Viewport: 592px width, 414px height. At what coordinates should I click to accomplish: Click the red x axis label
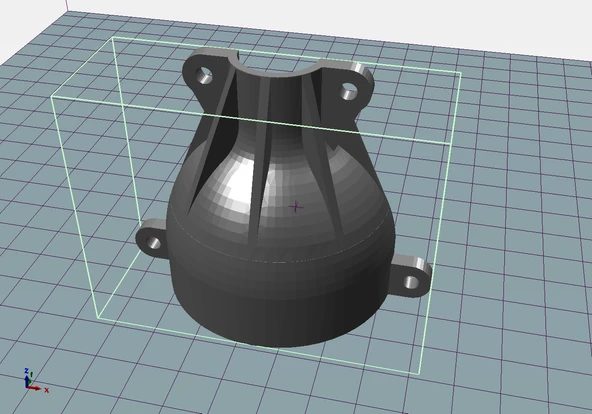[46, 390]
